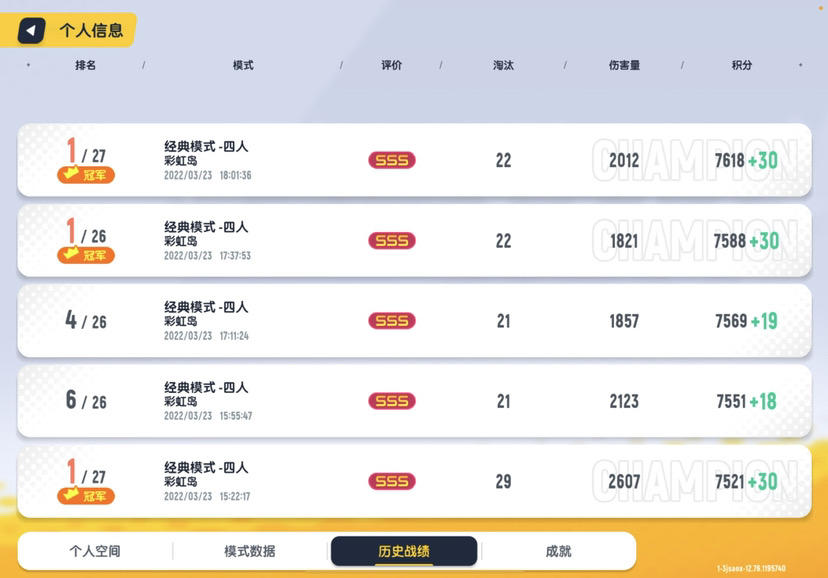This screenshot has height=578, width=828.
Task: Click the back arrow icon beside 个人信息
Action: coord(31,31)
